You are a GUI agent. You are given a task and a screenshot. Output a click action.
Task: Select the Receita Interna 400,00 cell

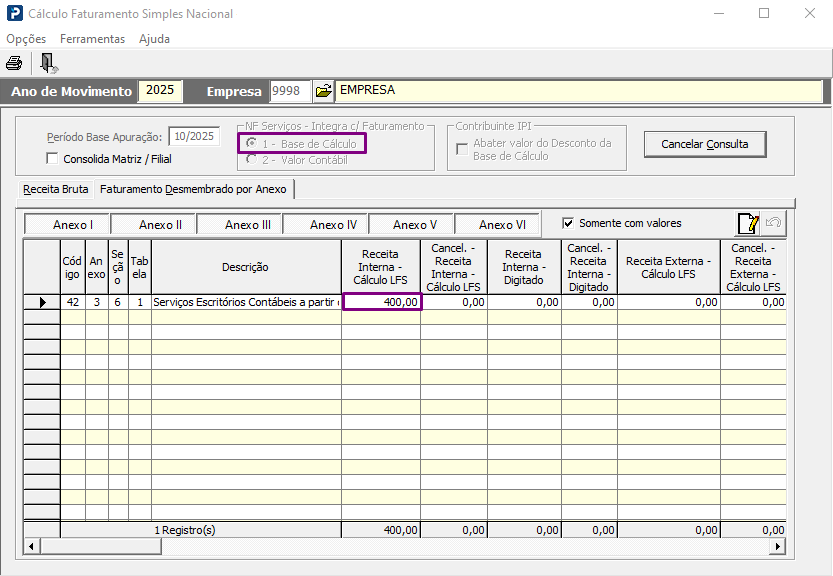tap(382, 302)
